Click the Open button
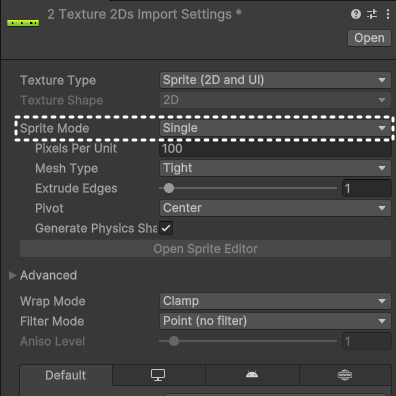 (x=369, y=38)
